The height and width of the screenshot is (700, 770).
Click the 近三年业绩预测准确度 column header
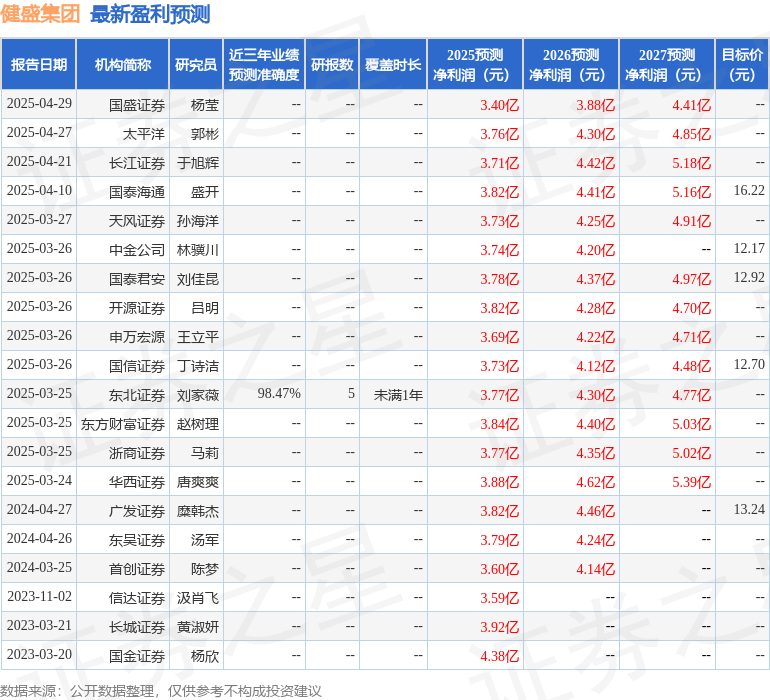click(264, 64)
